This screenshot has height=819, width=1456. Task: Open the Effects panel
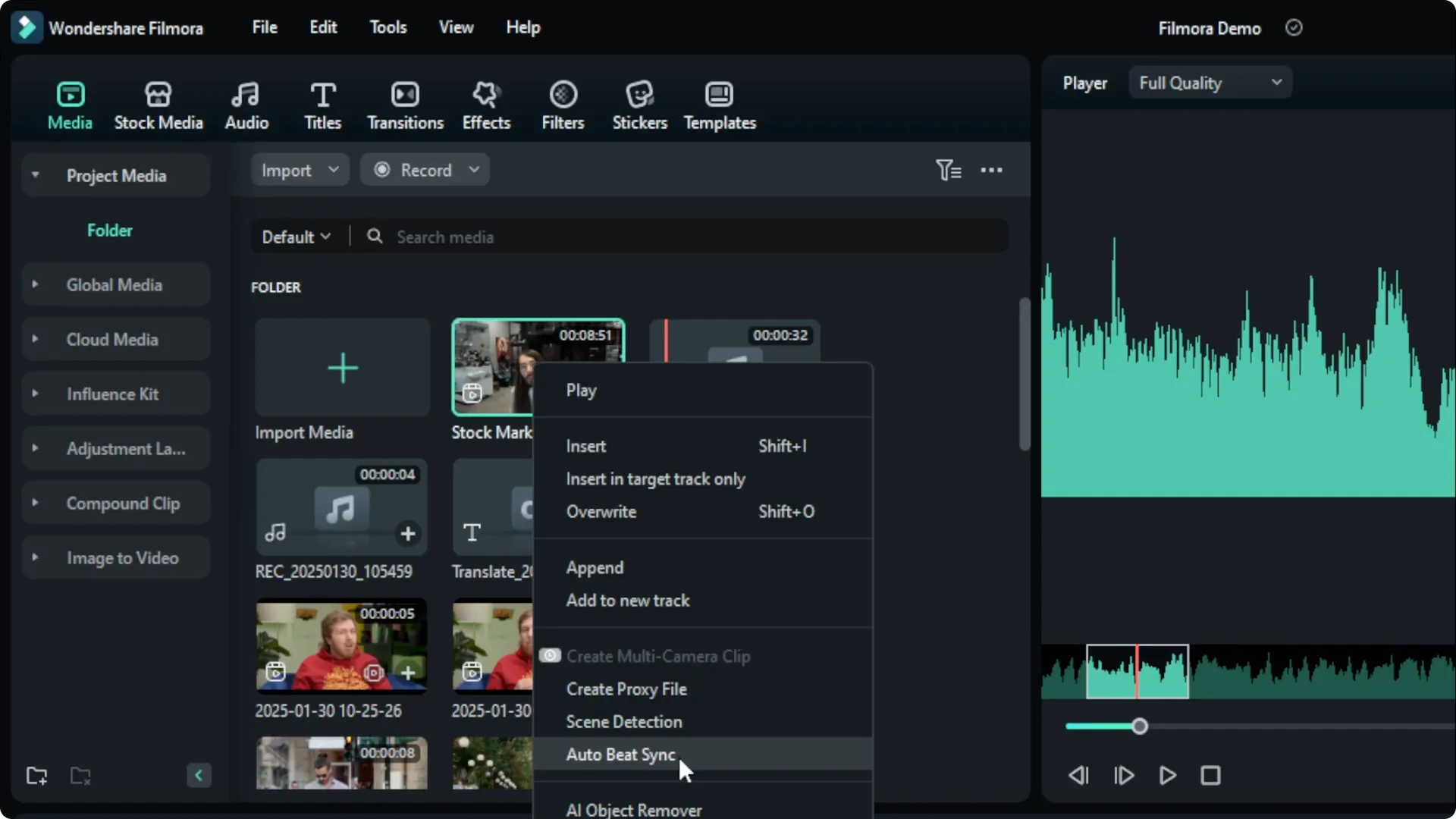[x=486, y=104]
